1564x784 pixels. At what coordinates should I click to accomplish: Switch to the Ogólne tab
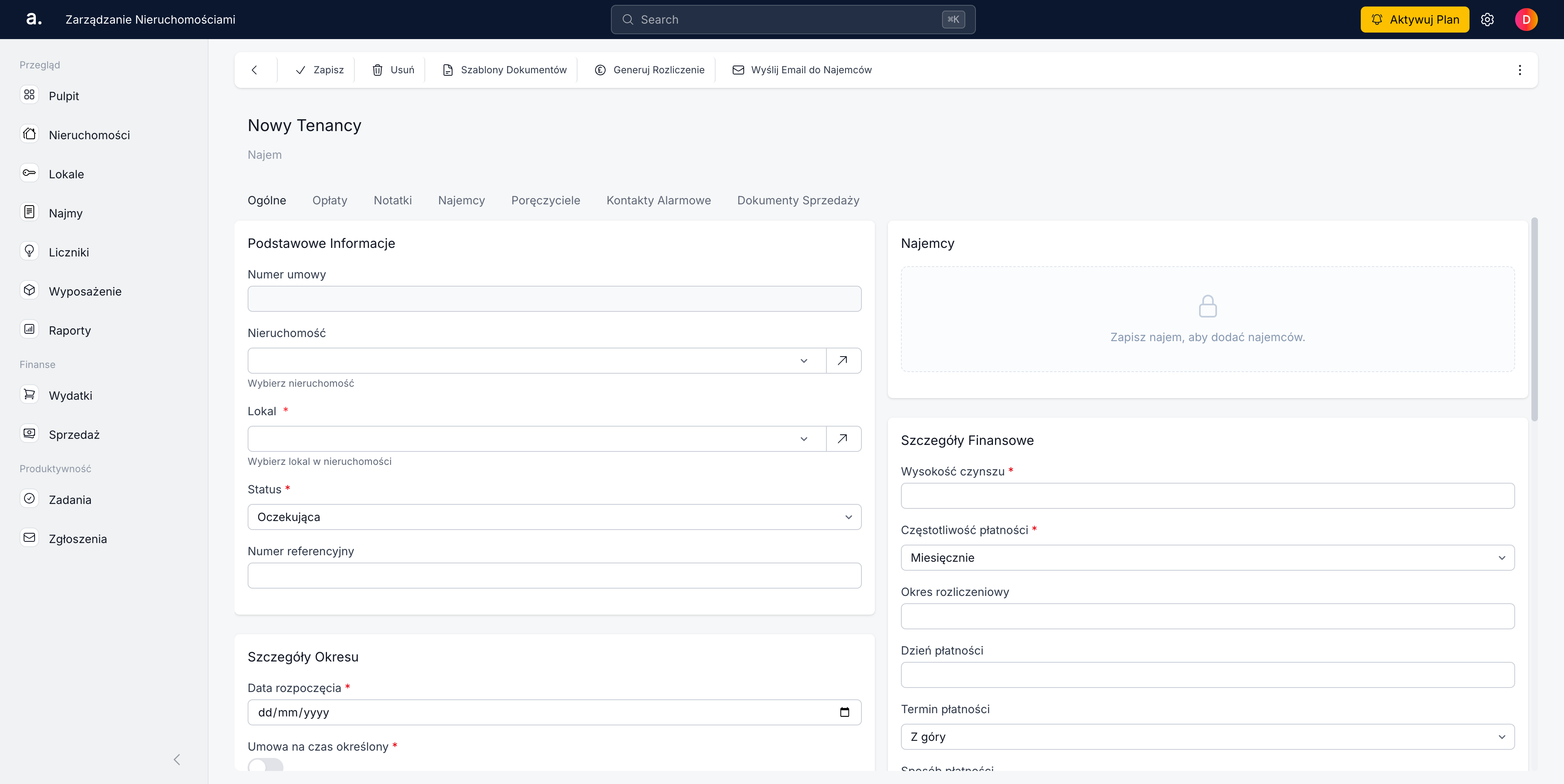tap(266, 200)
